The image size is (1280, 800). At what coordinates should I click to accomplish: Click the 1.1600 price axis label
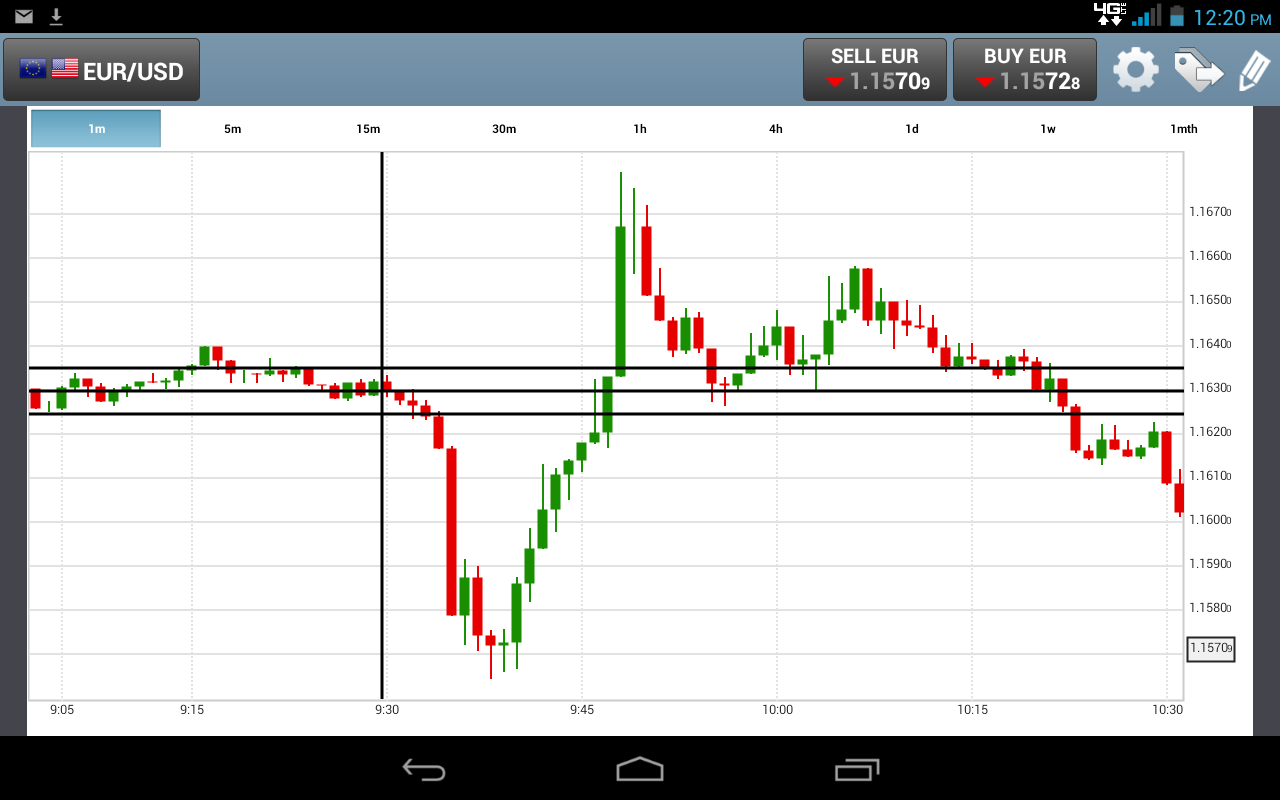[1210, 520]
